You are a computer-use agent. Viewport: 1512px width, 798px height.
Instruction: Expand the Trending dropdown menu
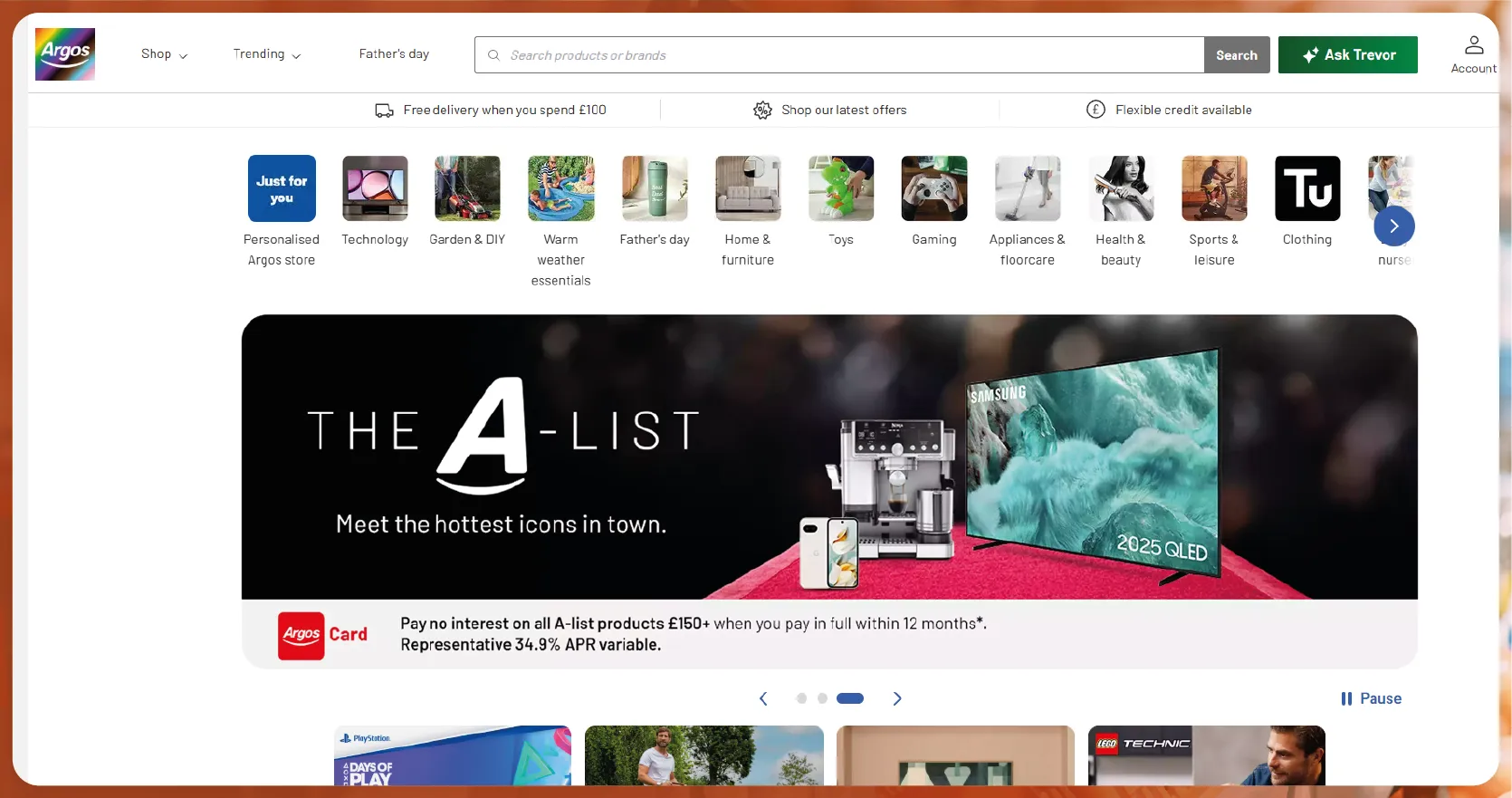(266, 54)
